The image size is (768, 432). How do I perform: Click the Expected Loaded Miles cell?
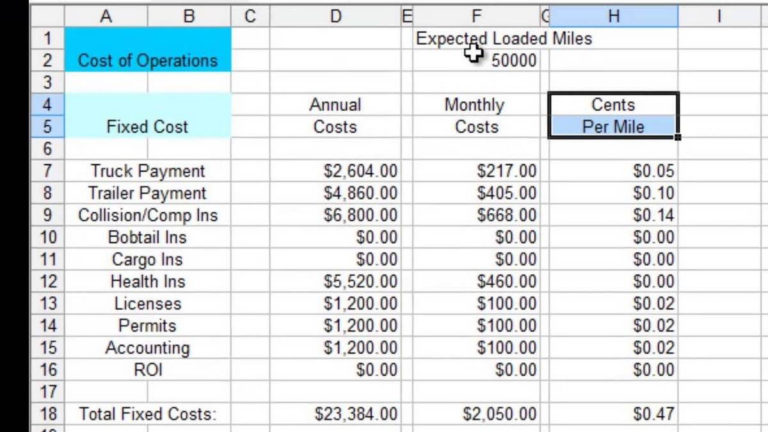click(x=504, y=38)
